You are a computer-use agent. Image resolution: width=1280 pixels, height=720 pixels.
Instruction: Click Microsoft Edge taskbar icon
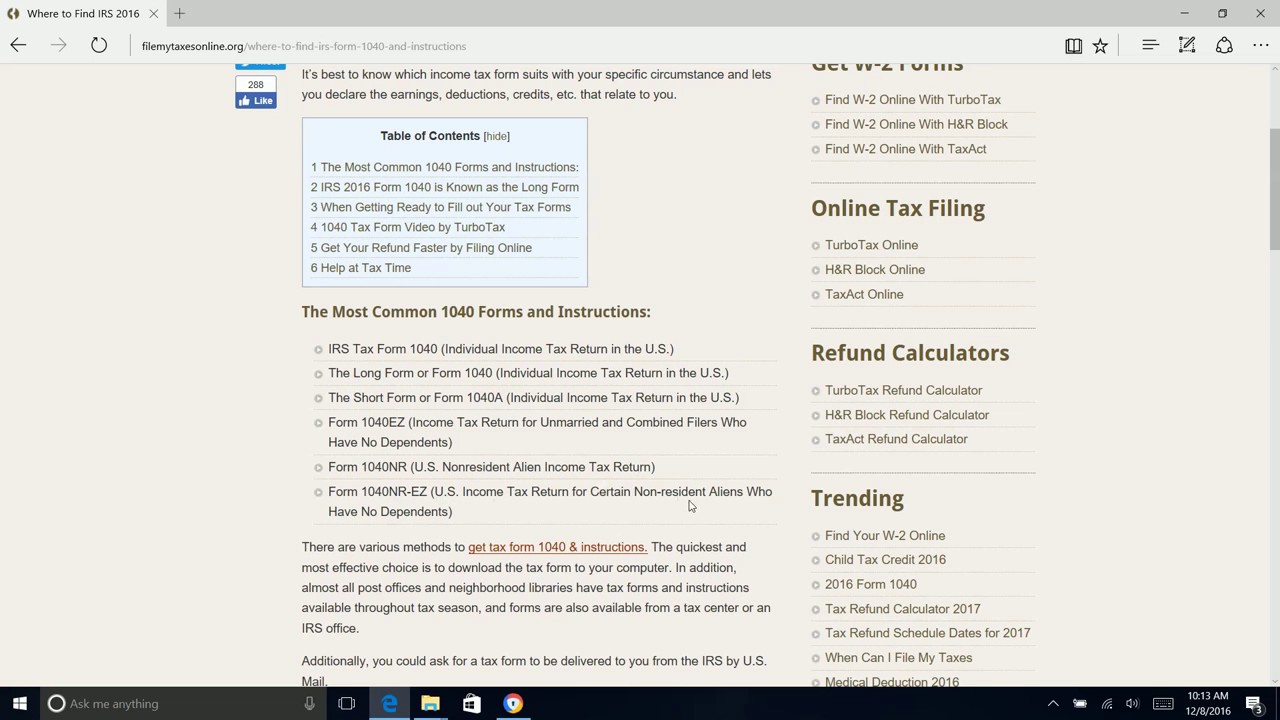point(389,704)
